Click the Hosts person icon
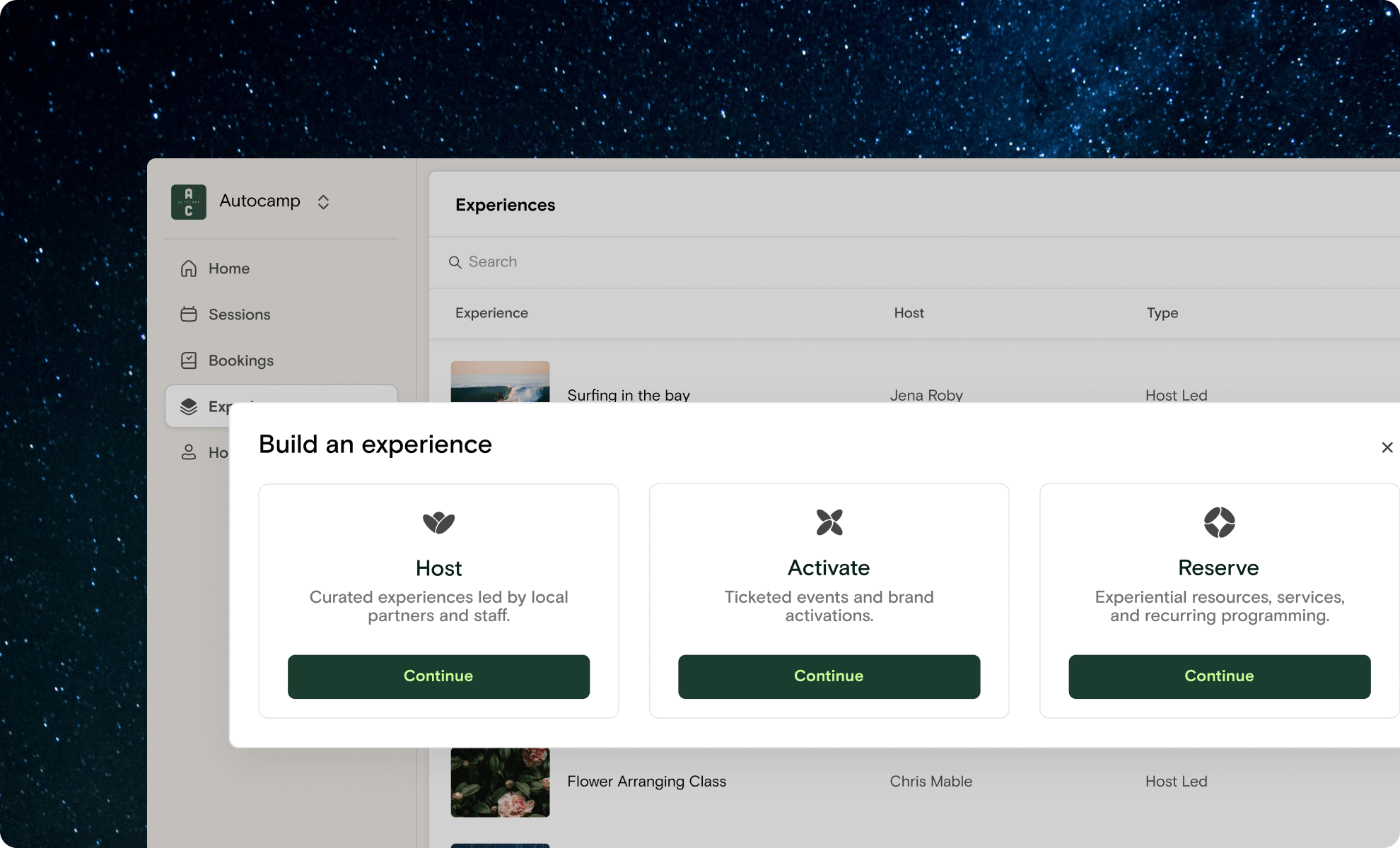Image resolution: width=1400 pixels, height=848 pixels. pyautogui.click(x=189, y=452)
